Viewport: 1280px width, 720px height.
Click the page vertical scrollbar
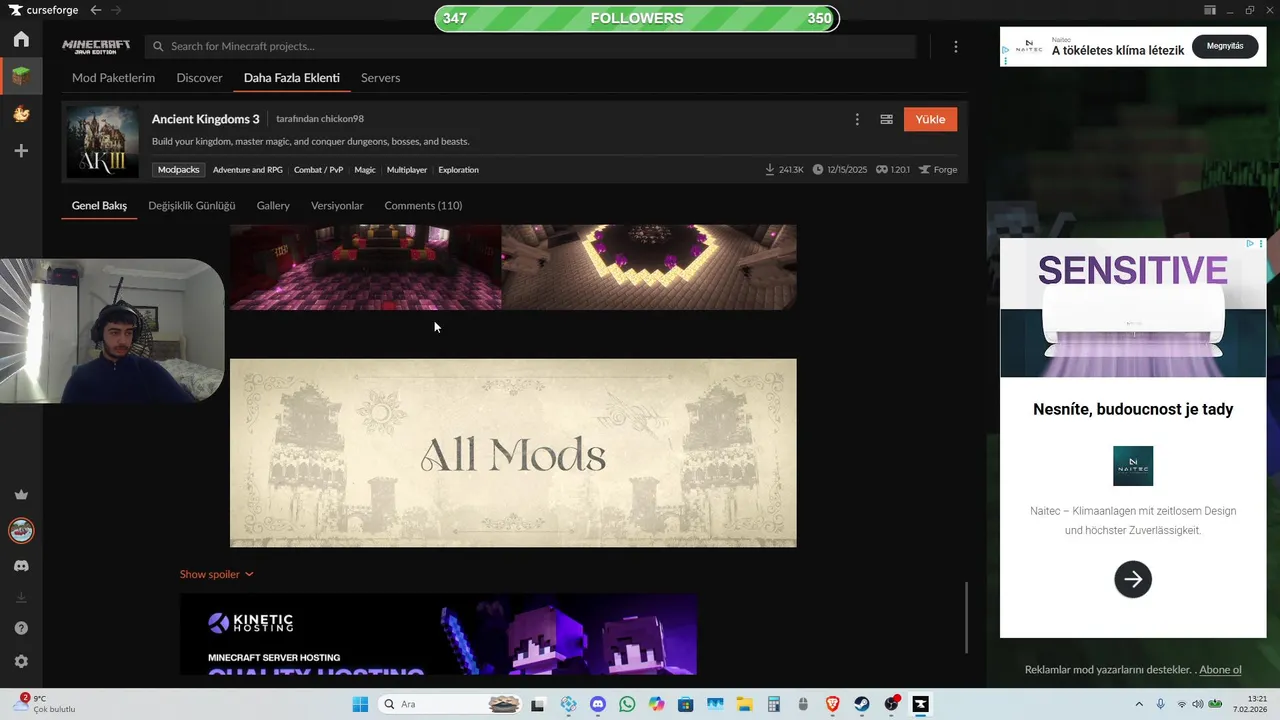(967, 617)
